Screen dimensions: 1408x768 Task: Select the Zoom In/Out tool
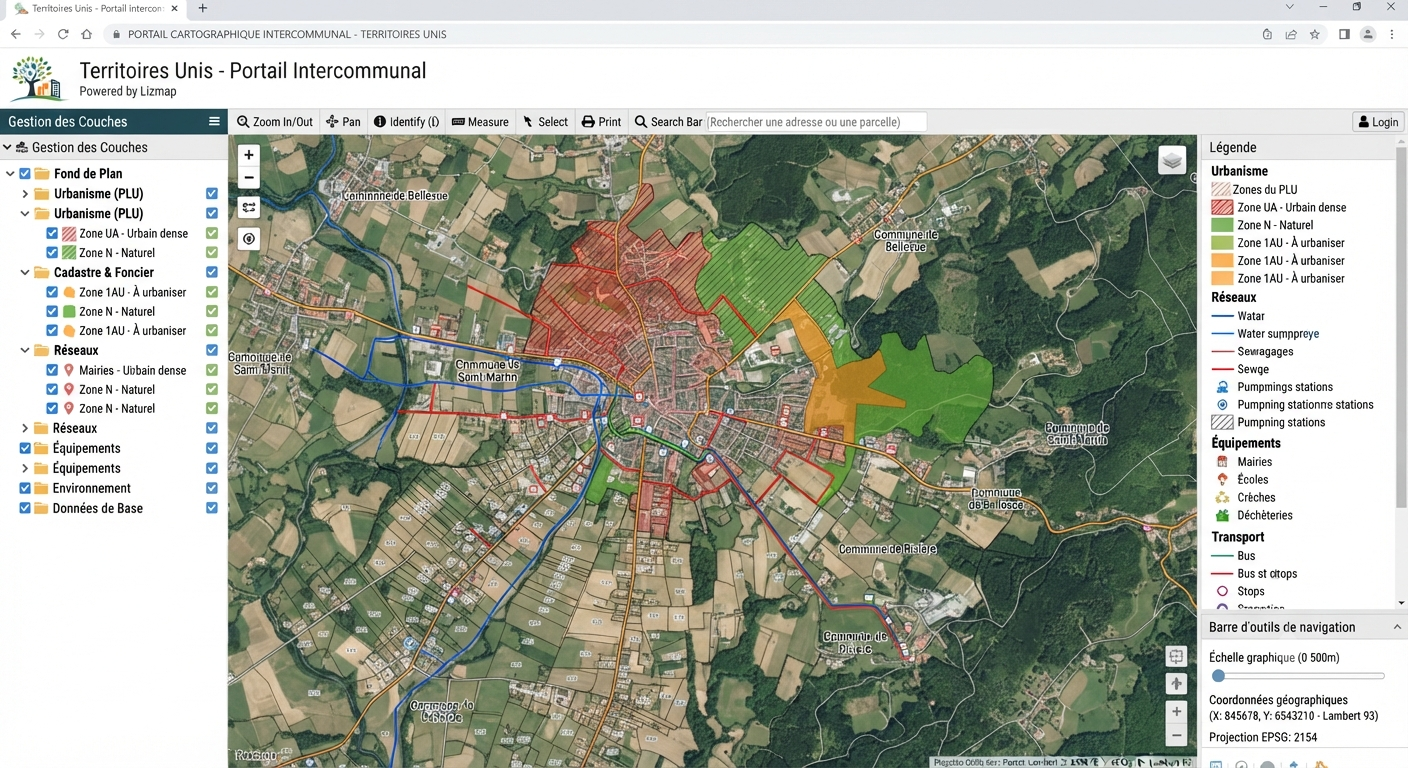tap(275, 122)
